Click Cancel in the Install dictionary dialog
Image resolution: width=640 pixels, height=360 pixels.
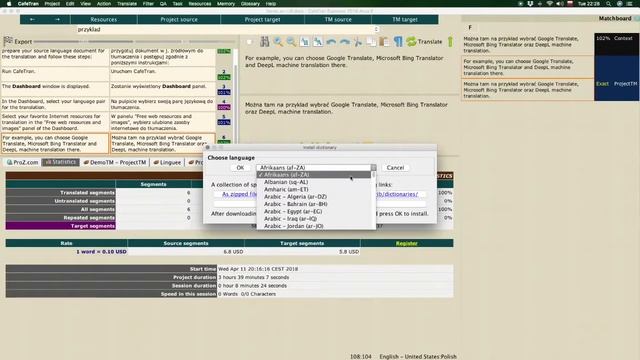395,168
